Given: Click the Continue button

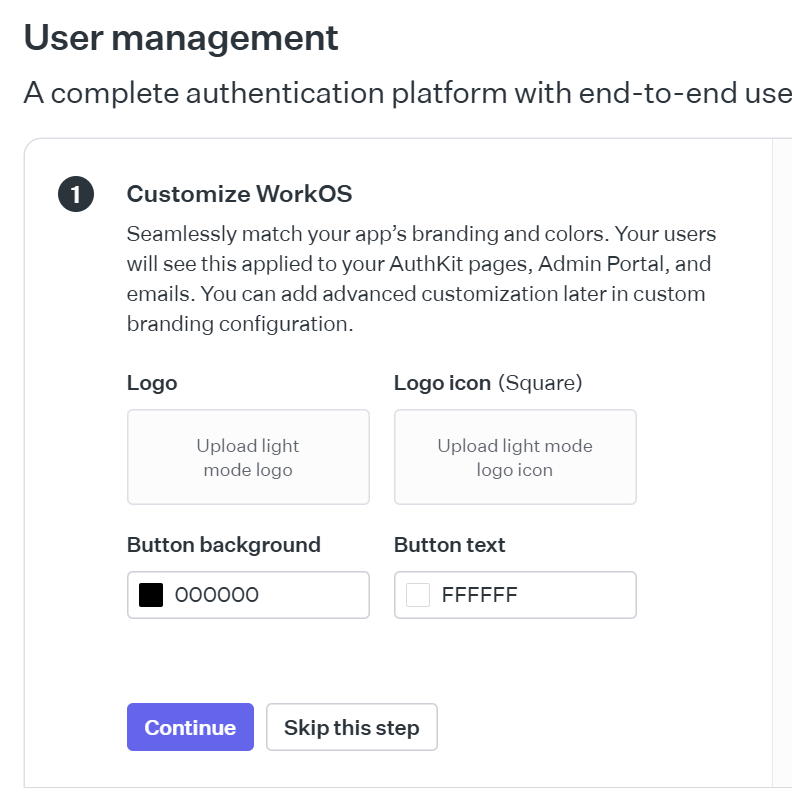Looking at the screenshot, I should point(190,727).
